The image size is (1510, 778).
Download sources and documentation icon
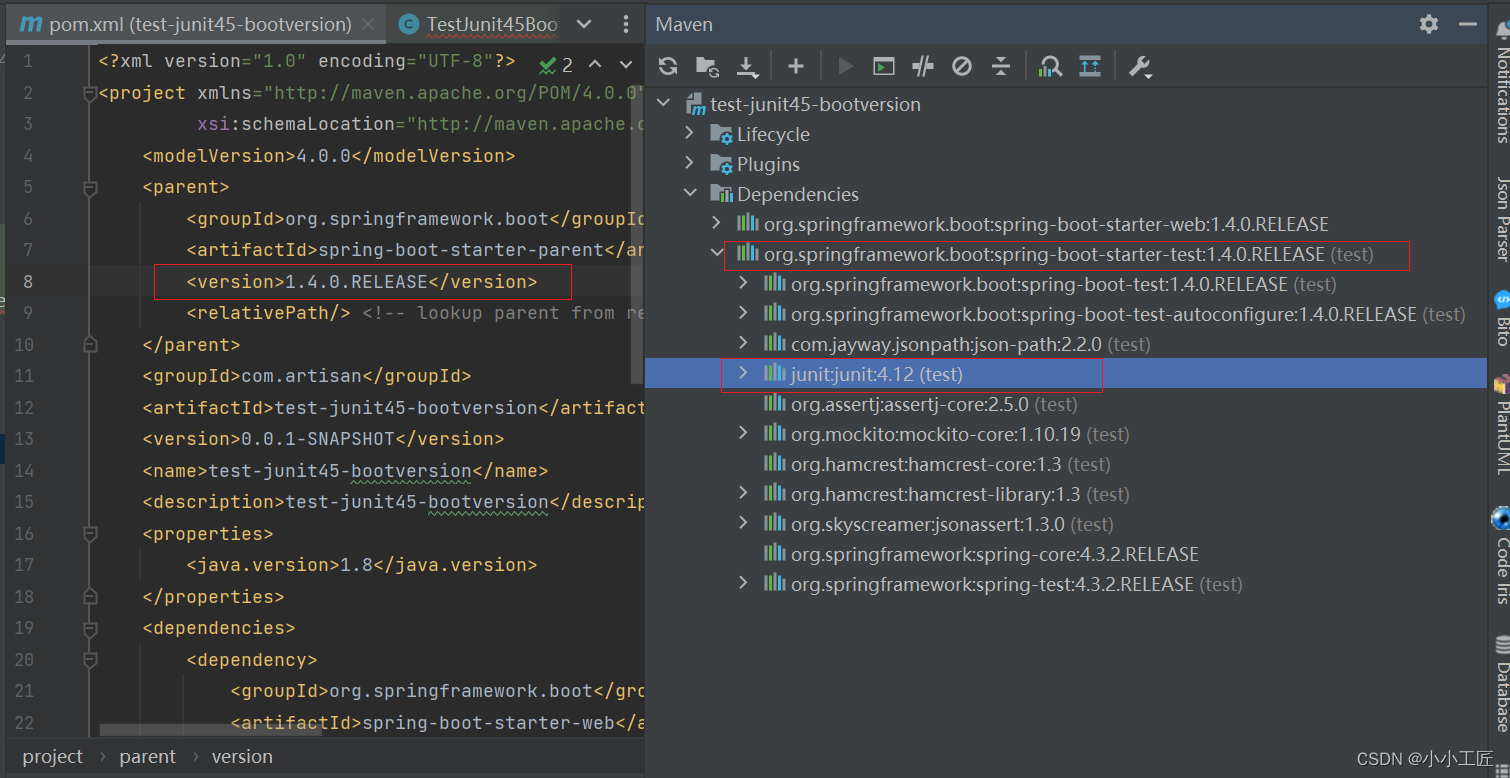747,66
